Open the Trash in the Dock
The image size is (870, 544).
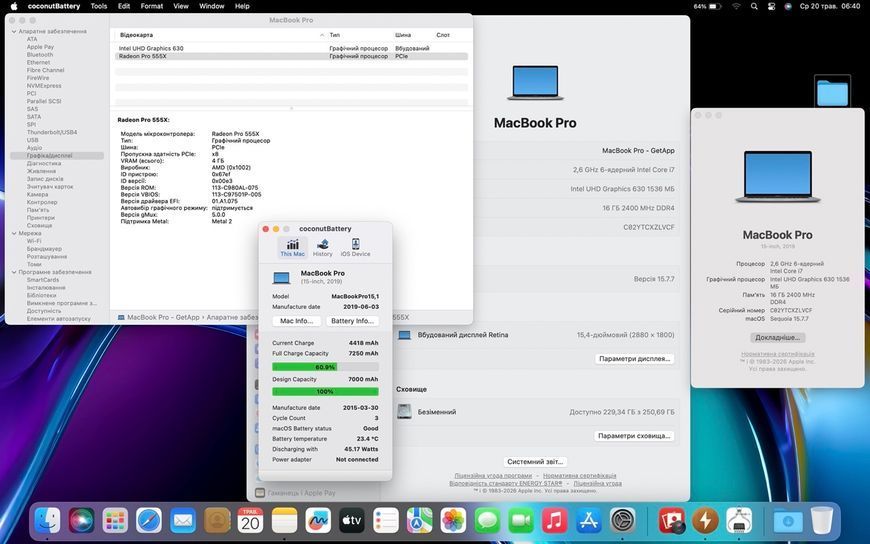point(822,521)
